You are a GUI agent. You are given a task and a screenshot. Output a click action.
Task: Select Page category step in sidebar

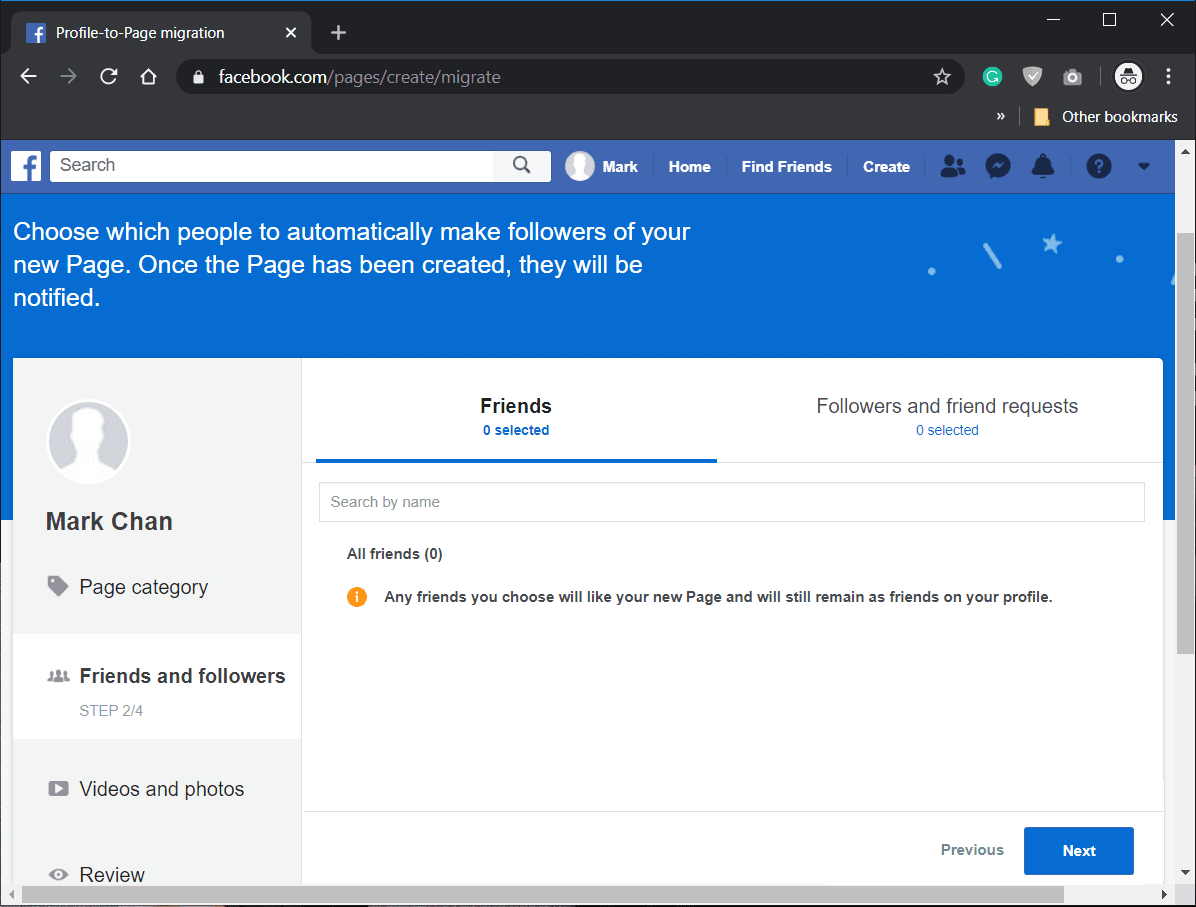143,587
